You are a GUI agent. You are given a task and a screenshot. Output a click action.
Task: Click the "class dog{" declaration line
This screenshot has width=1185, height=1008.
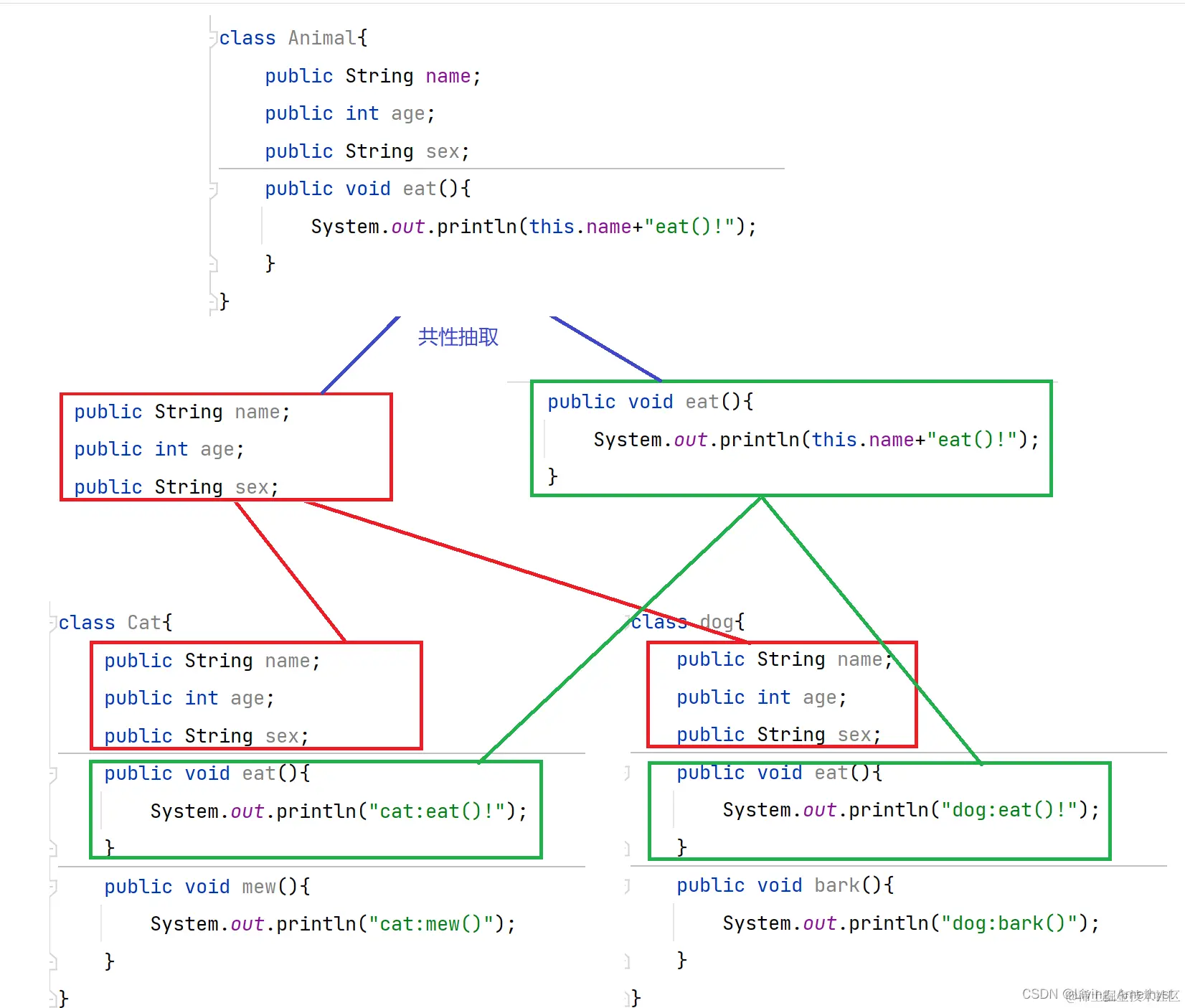(688, 621)
